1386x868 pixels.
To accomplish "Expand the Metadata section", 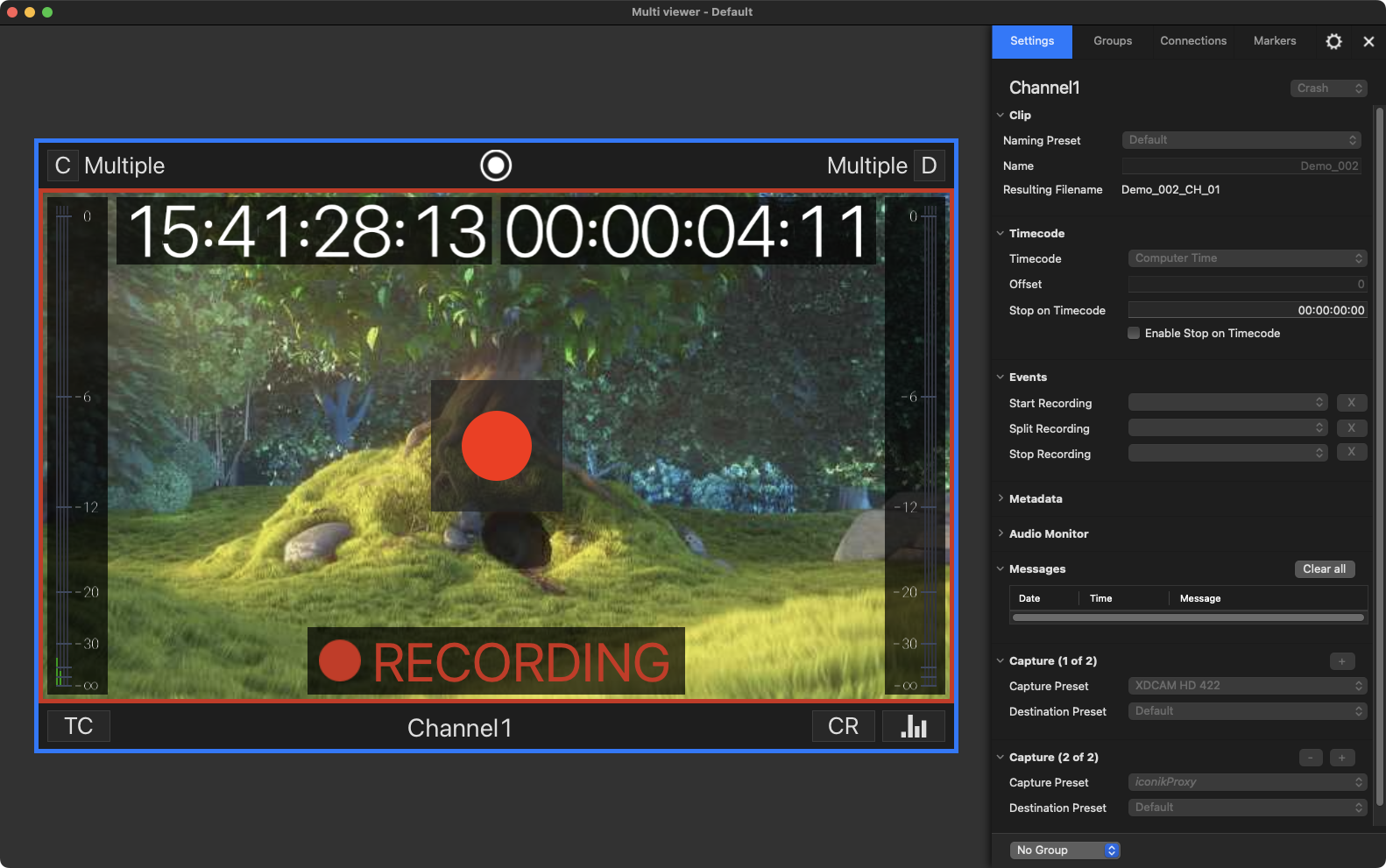I will 1001,498.
